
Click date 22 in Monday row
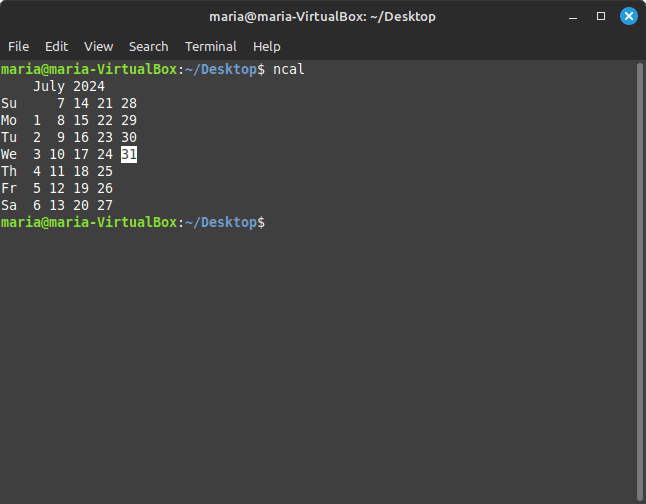coord(105,120)
